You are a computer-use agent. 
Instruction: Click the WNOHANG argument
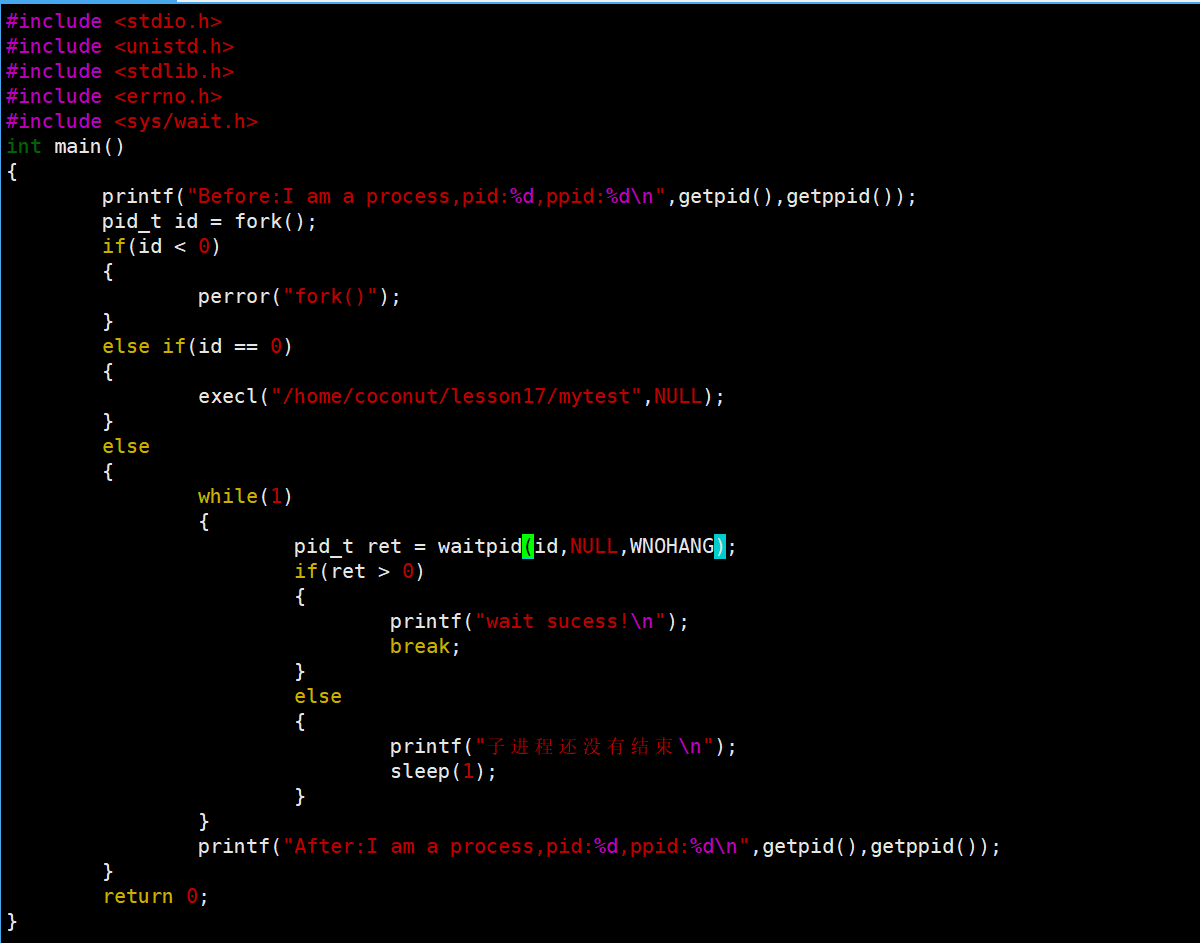tap(672, 546)
